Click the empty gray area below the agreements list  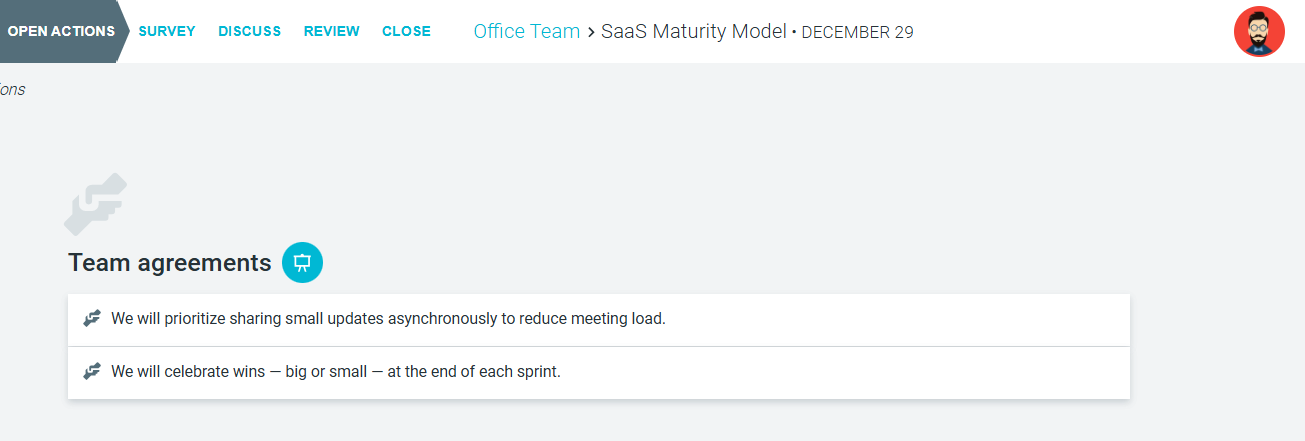point(600,421)
